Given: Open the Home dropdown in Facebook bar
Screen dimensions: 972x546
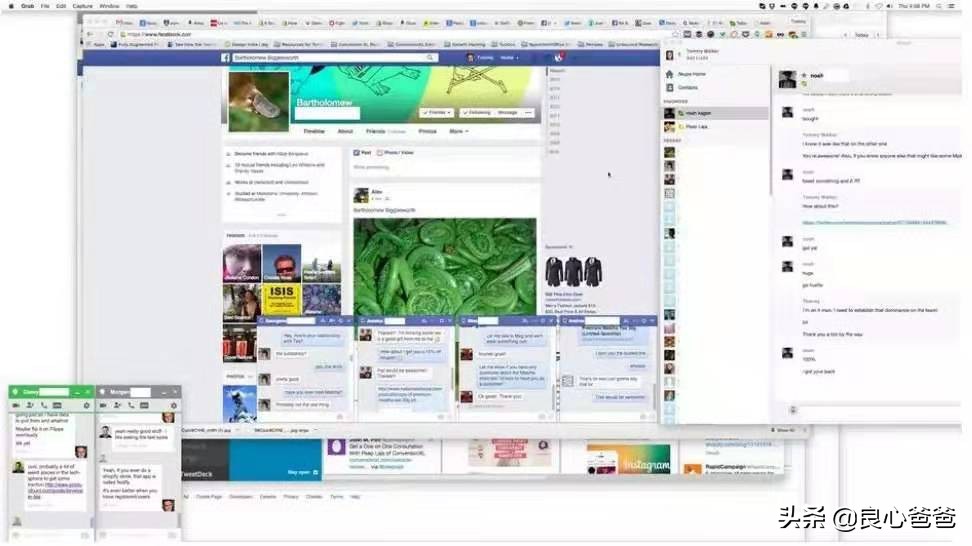Looking at the screenshot, I should [509, 58].
